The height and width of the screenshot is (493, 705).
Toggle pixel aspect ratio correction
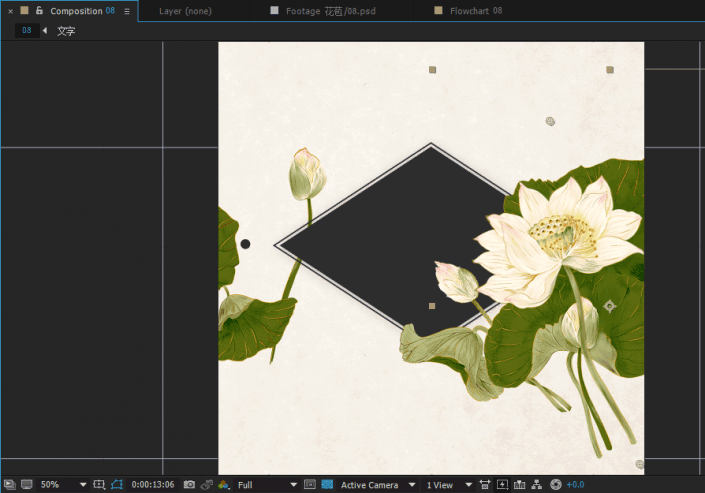point(485,484)
